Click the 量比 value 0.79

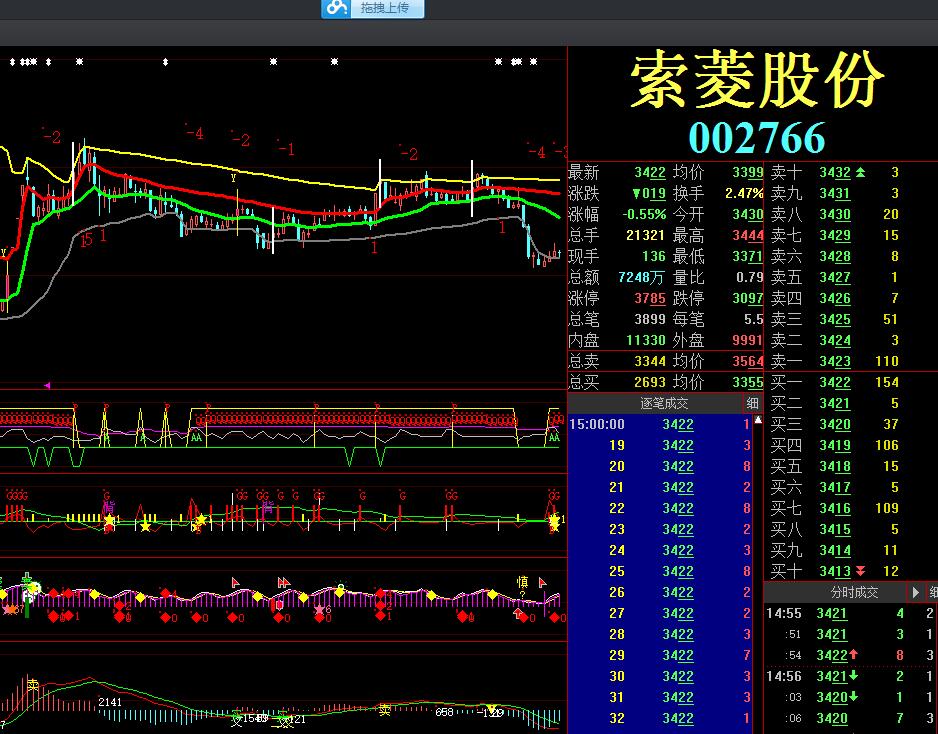(750, 278)
